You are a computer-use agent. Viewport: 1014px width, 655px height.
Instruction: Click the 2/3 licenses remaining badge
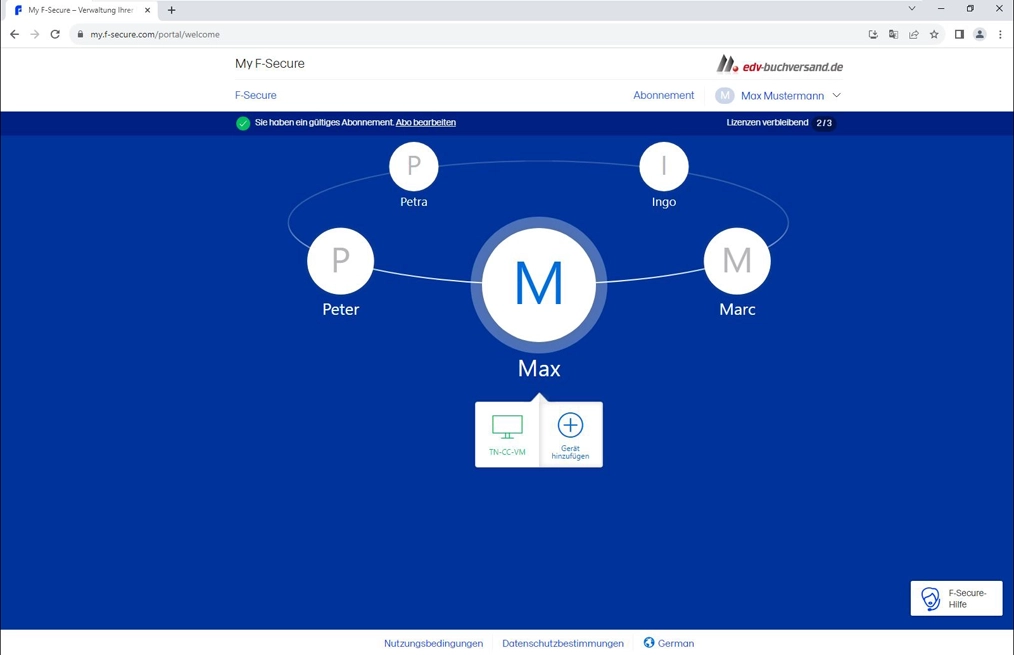[824, 123]
